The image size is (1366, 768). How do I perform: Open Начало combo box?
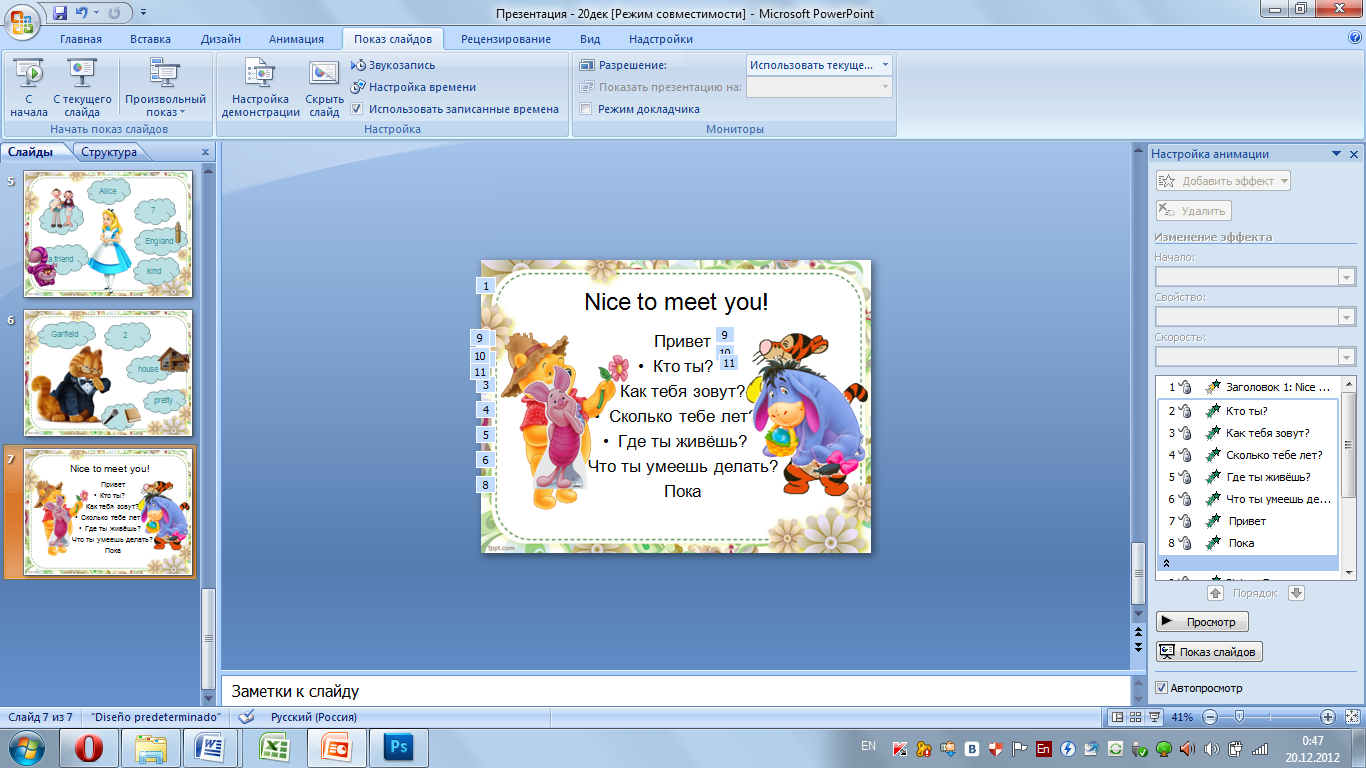[x=1255, y=277]
